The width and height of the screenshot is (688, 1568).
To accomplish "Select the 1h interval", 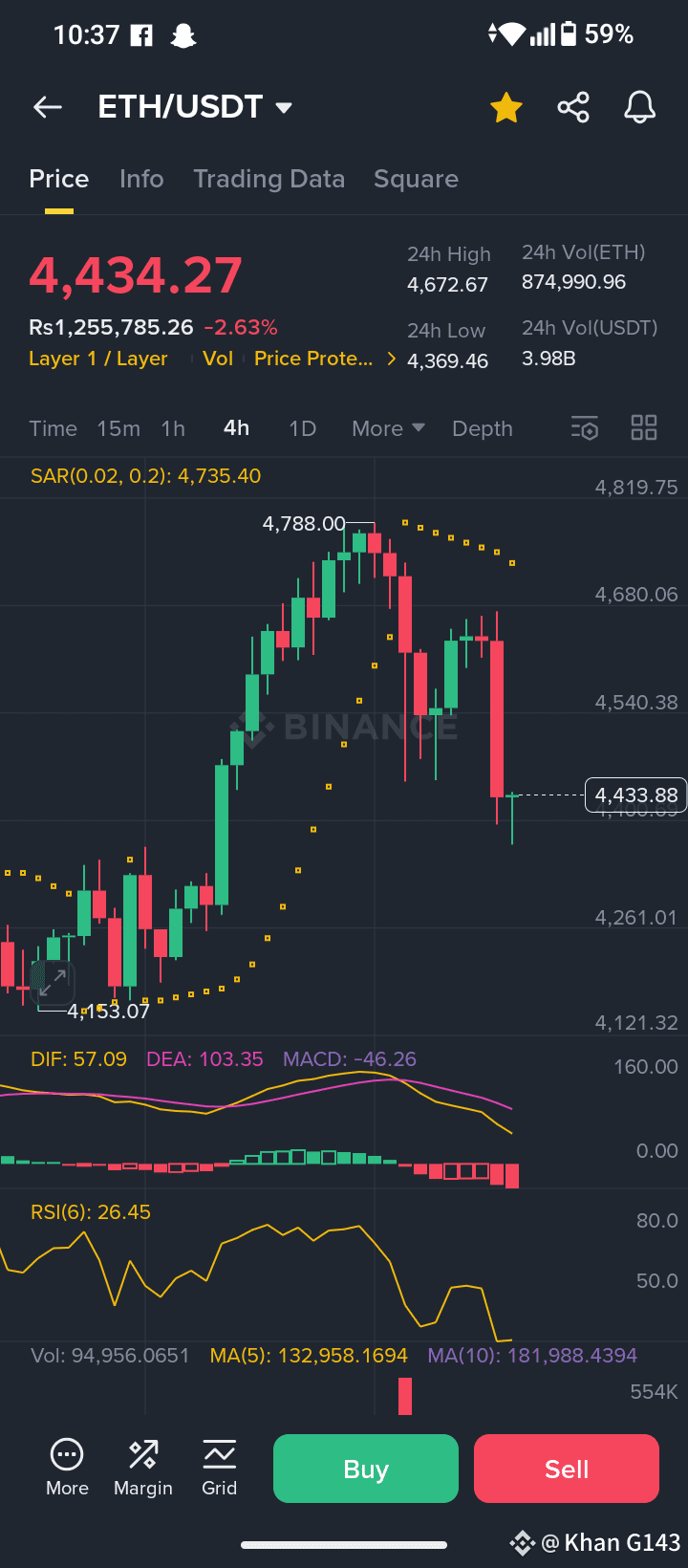I will tap(173, 428).
